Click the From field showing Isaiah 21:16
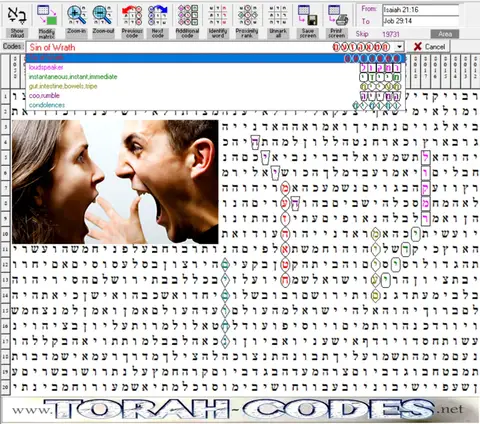The width and height of the screenshot is (480, 424). coord(421,10)
